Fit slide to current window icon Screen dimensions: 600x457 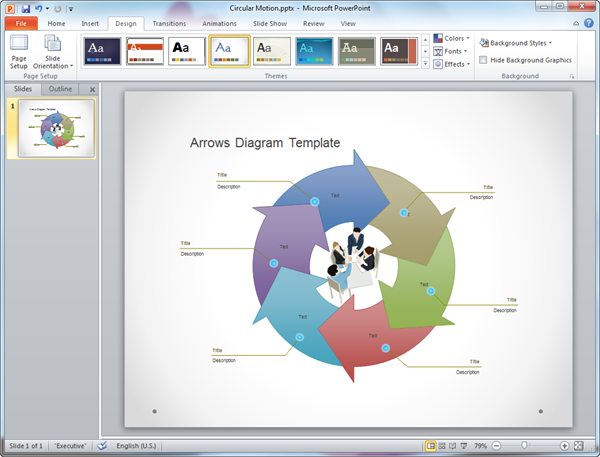coord(579,446)
